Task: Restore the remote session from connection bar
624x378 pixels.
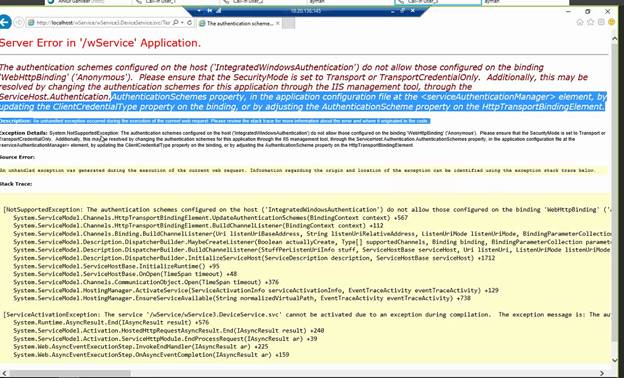Action: tap(402, 11)
